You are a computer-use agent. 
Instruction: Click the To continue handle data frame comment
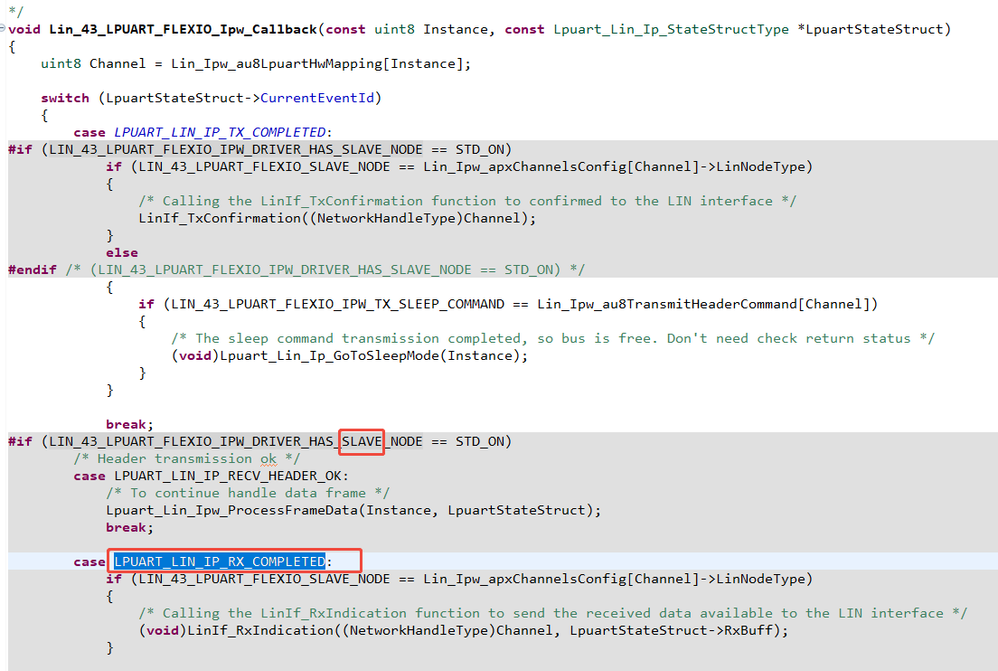click(248, 493)
